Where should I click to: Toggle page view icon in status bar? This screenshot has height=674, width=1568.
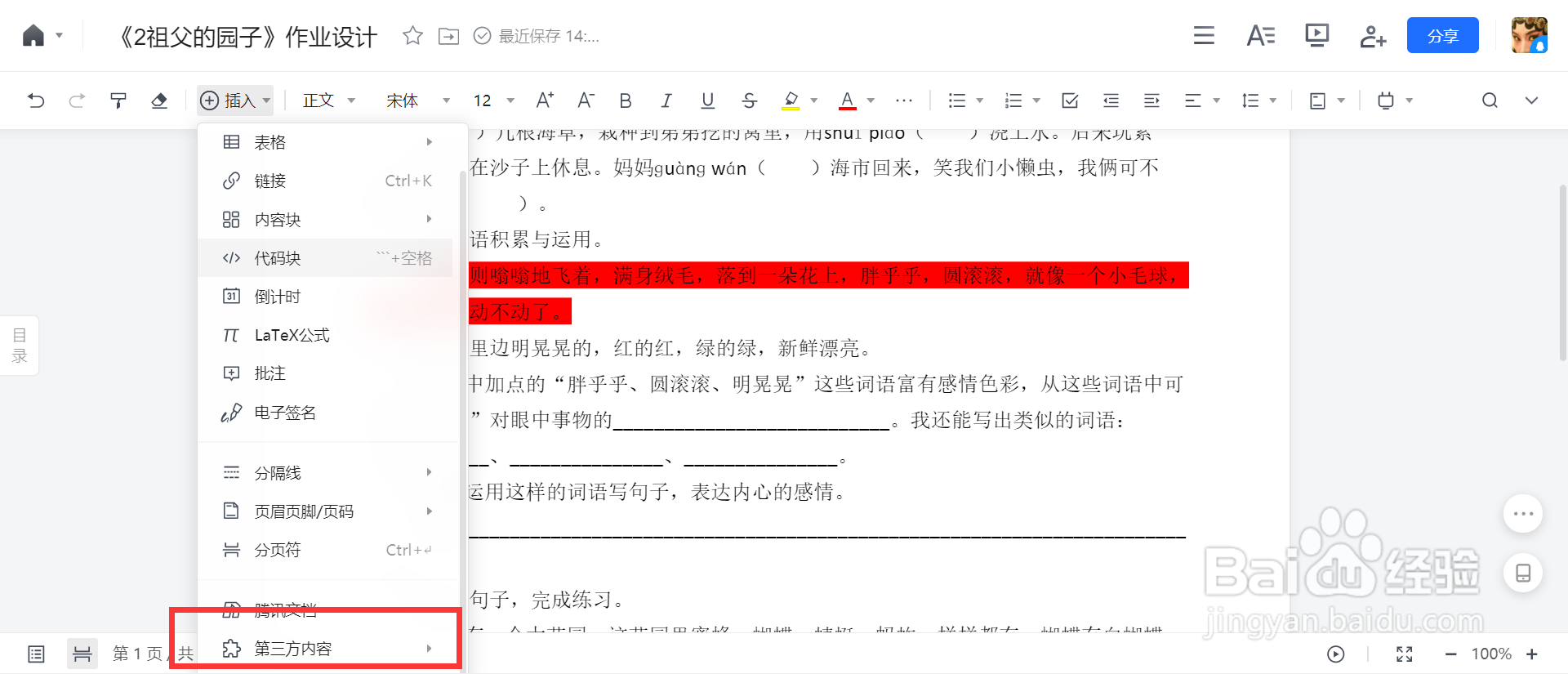(36, 654)
